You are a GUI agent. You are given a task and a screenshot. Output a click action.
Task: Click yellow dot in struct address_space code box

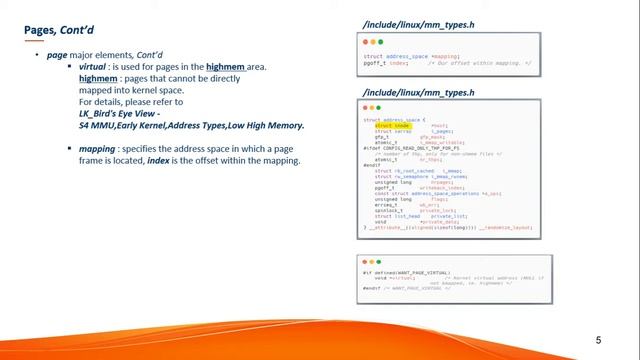coord(372,108)
